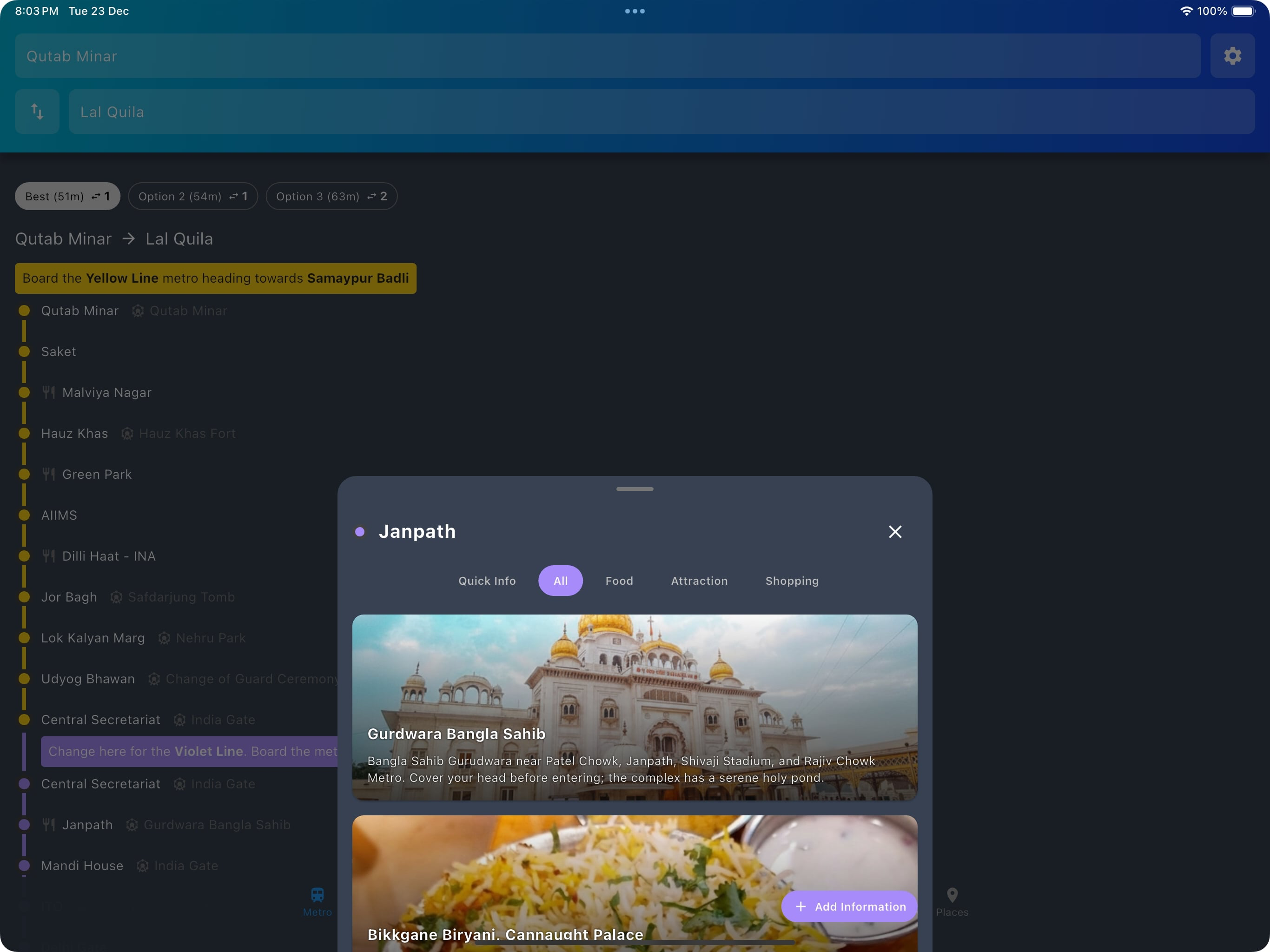Image resolution: width=1270 pixels, height=952 pixels.
Task: Tap attraction icon next to Gurdwara Bangla Sahib label
Action: pos(132,825)
